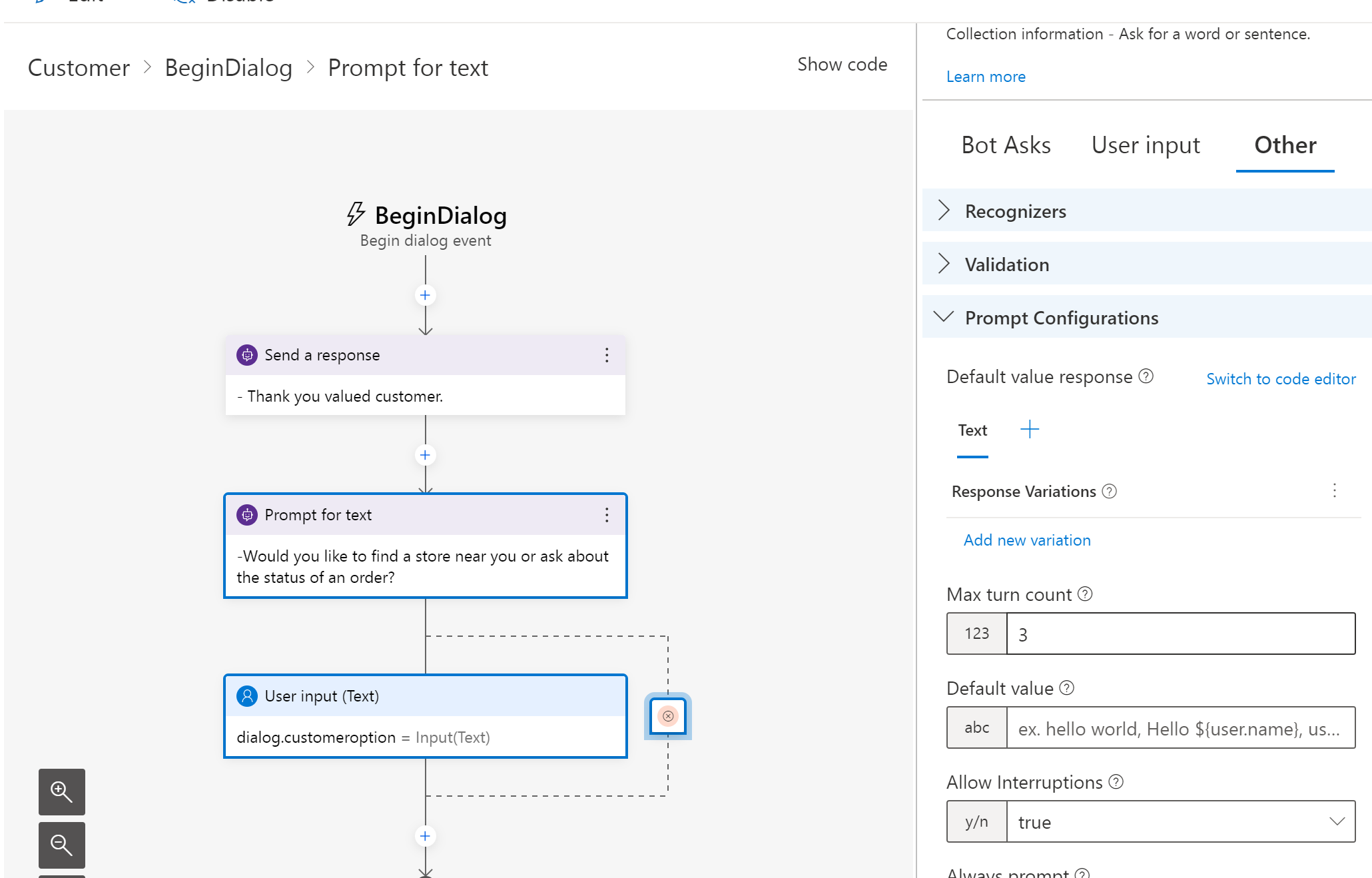1372x878 pixels.
Task: Click Add new variation
Action: click(1027, 540)
